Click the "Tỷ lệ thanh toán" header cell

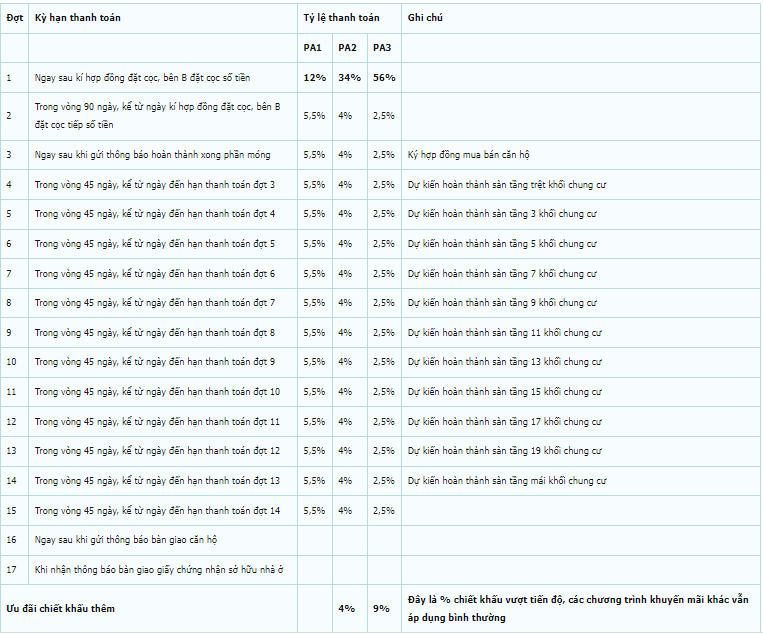tap(341, 18)
